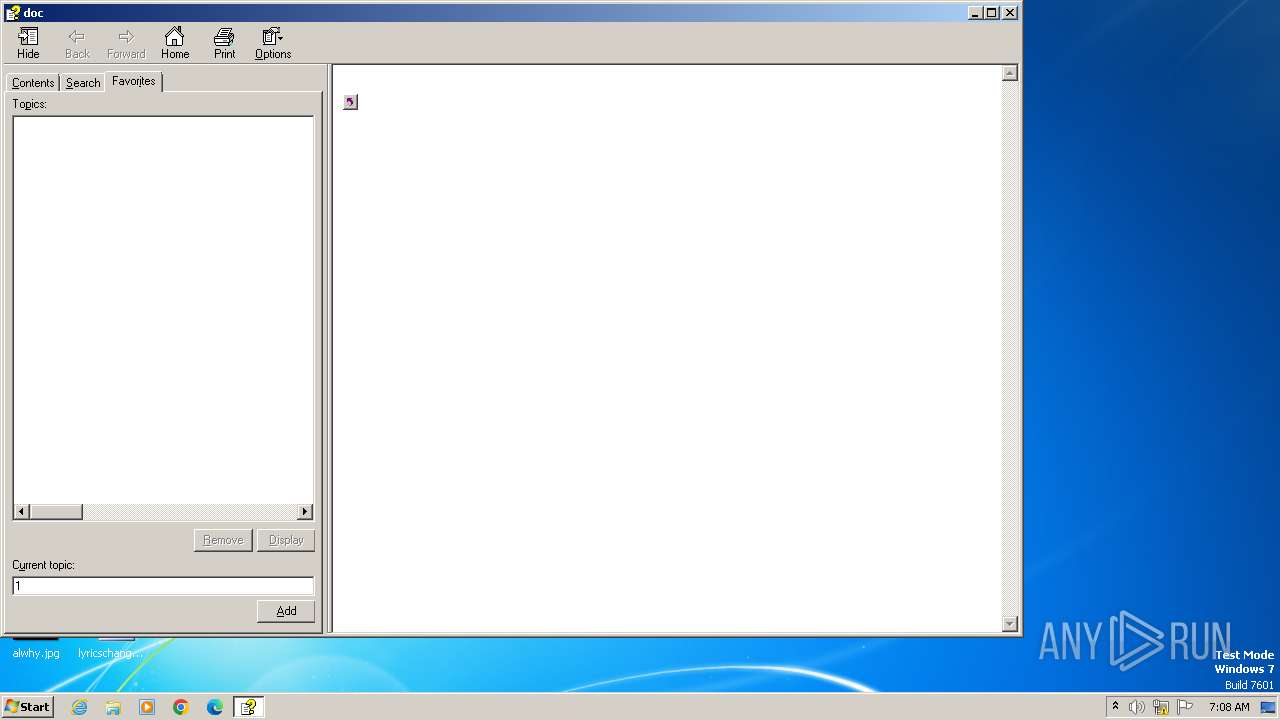Switch to the Contents tab
1280x720 pixels.
(x=33, y=83)
